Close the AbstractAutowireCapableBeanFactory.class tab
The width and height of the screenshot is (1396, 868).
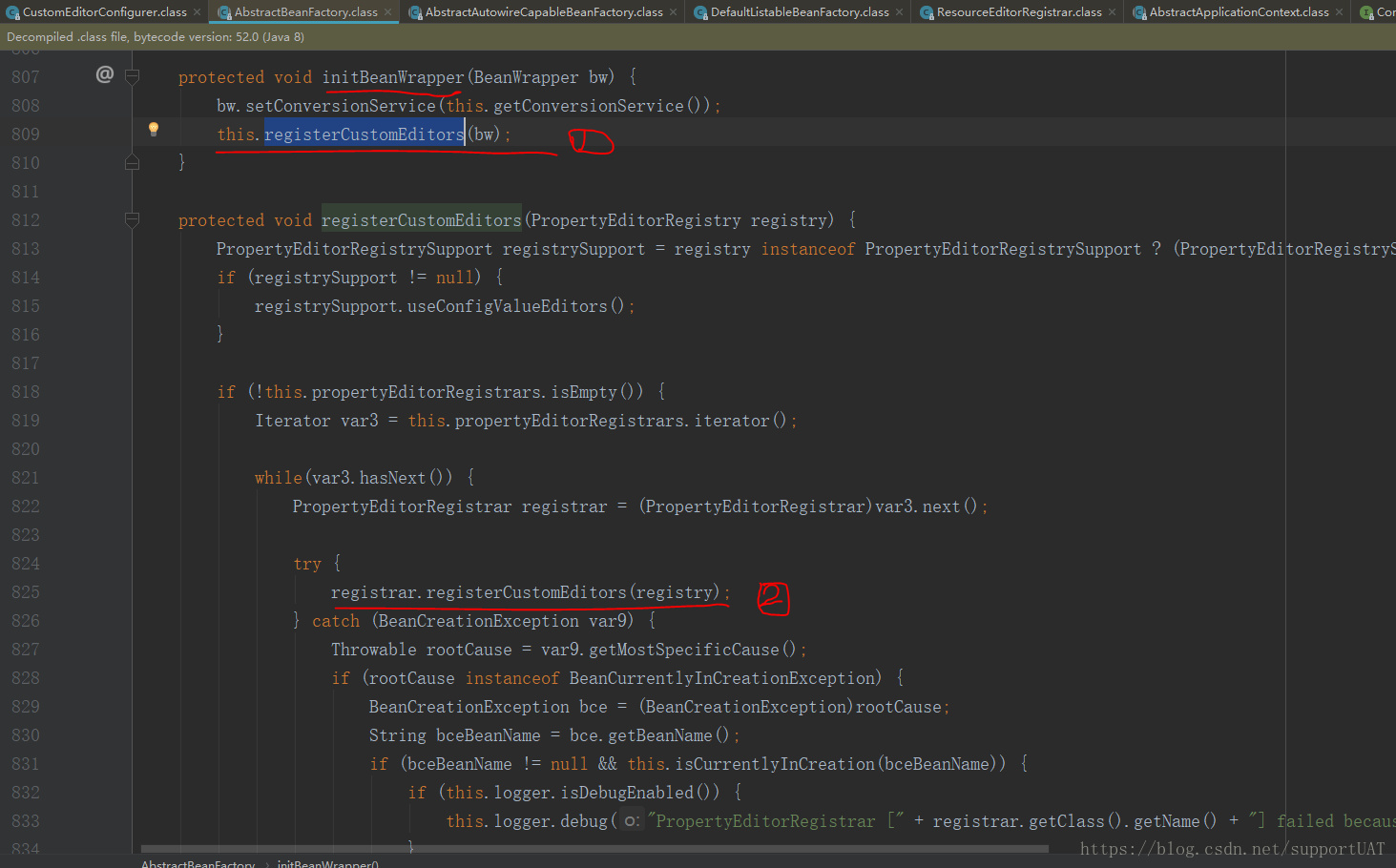click(x=673, y=12)
